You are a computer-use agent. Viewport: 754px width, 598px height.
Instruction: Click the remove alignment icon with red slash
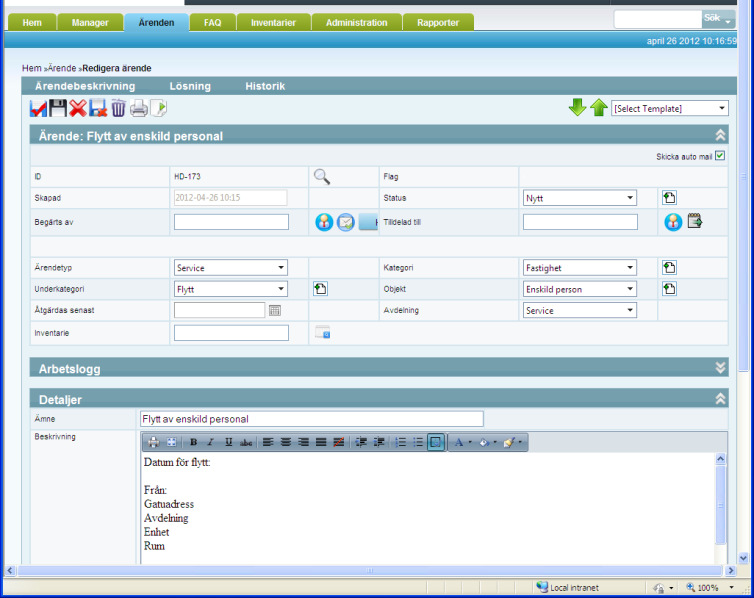(x=339, y=442)
